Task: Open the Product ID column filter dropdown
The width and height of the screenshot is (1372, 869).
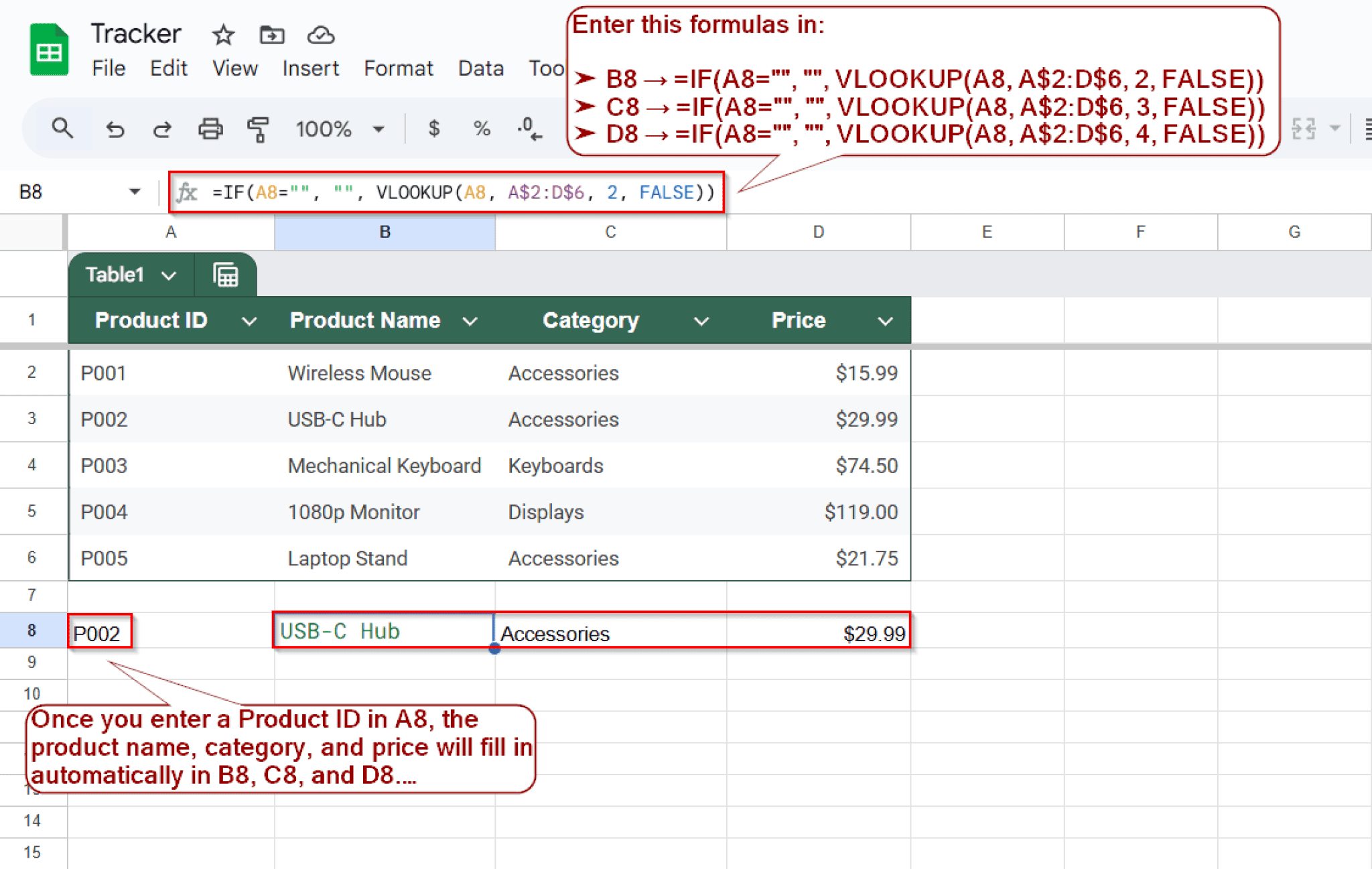Action: point(249,320)
